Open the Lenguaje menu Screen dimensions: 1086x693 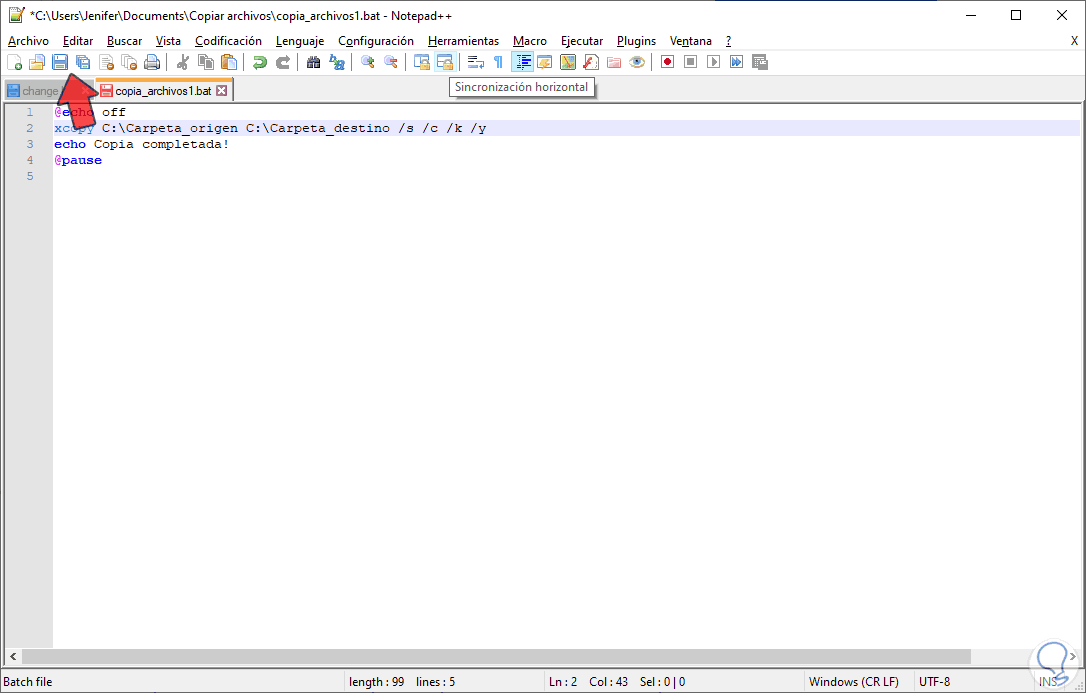[x=300, y=41]
